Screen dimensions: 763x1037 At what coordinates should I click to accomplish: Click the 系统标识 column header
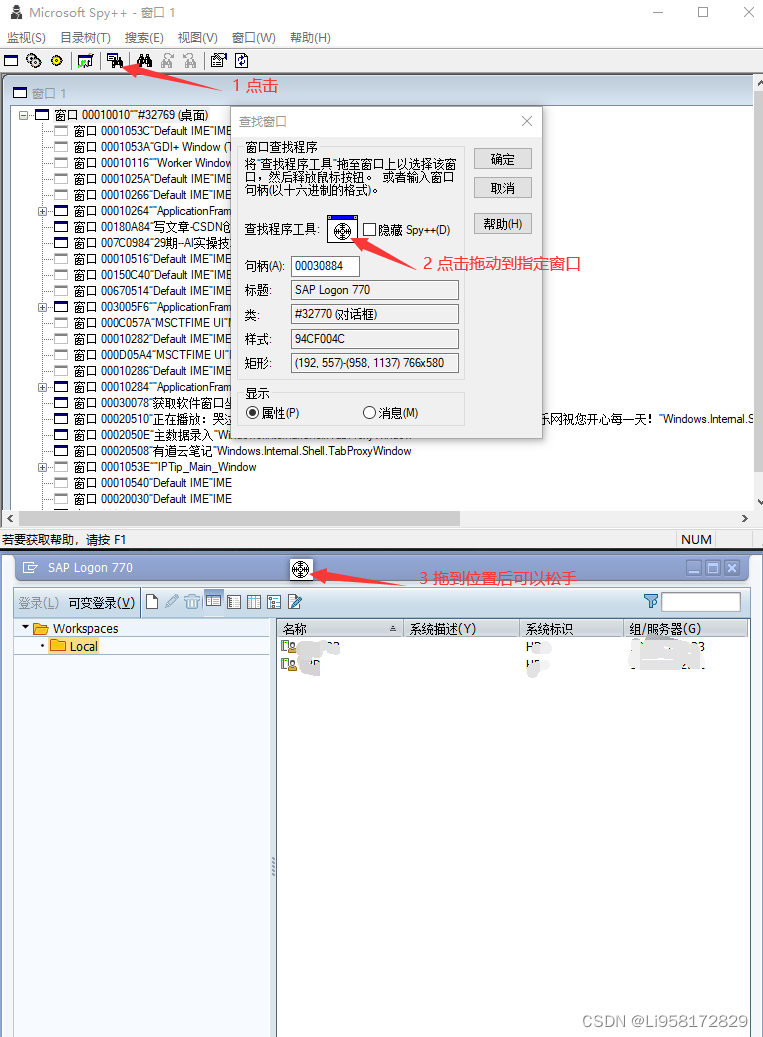point(571,628)
